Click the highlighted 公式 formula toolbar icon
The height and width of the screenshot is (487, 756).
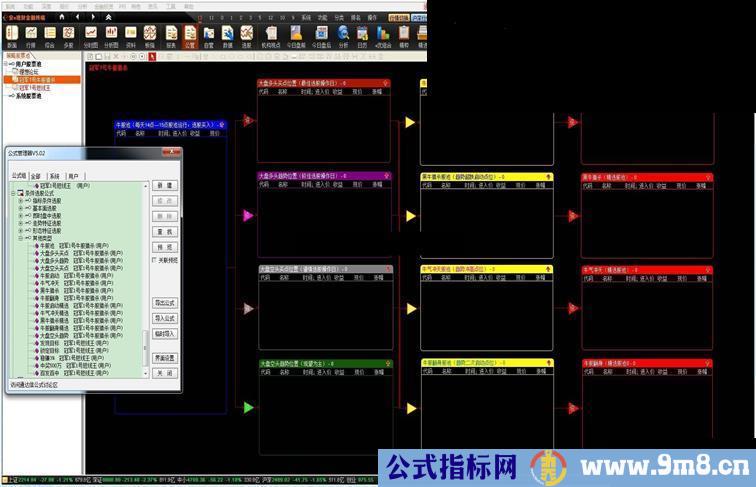(190, 36)
